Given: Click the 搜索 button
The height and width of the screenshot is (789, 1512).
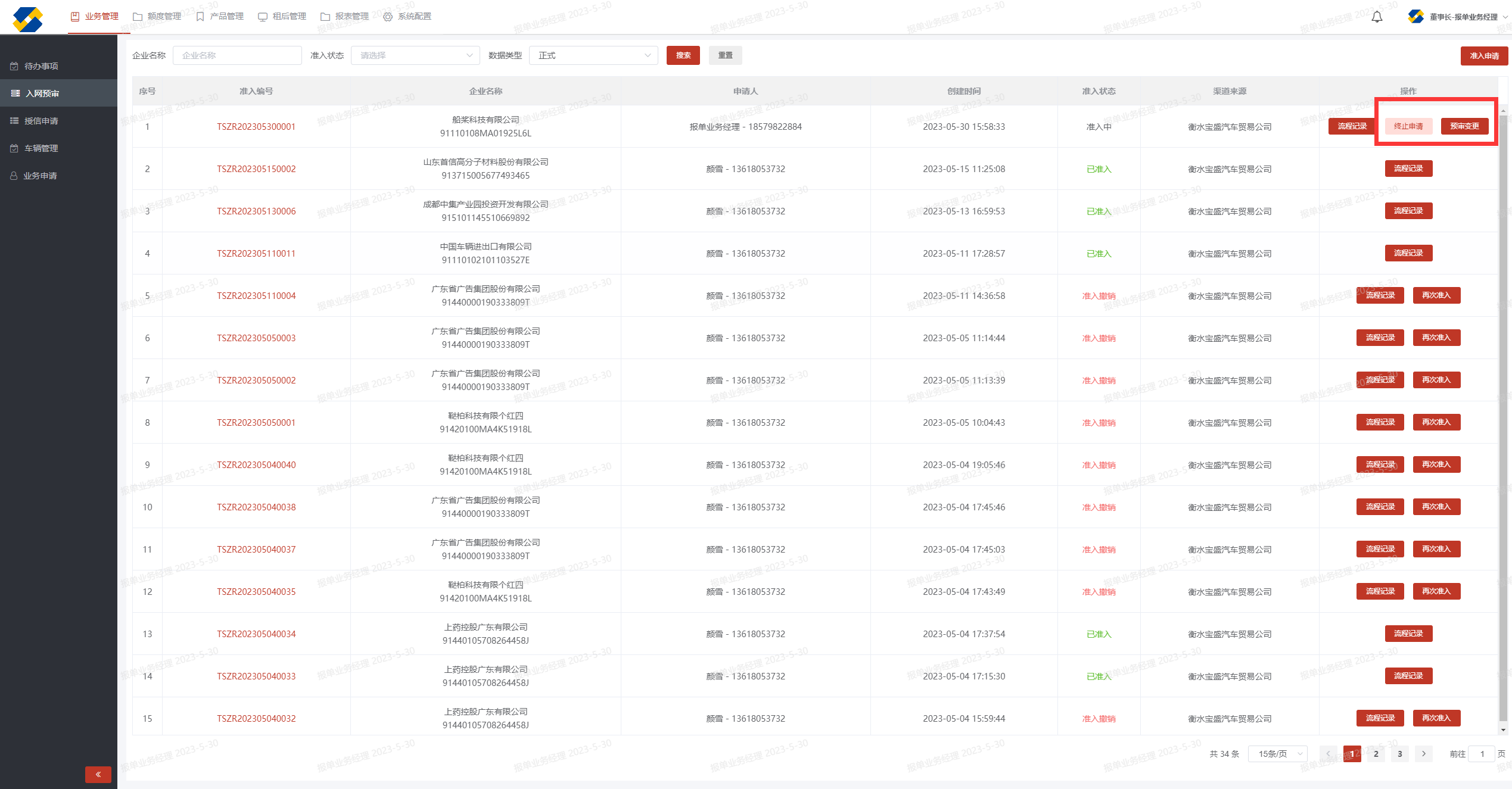Looking at the screenshot, I should tap(683, 55).
